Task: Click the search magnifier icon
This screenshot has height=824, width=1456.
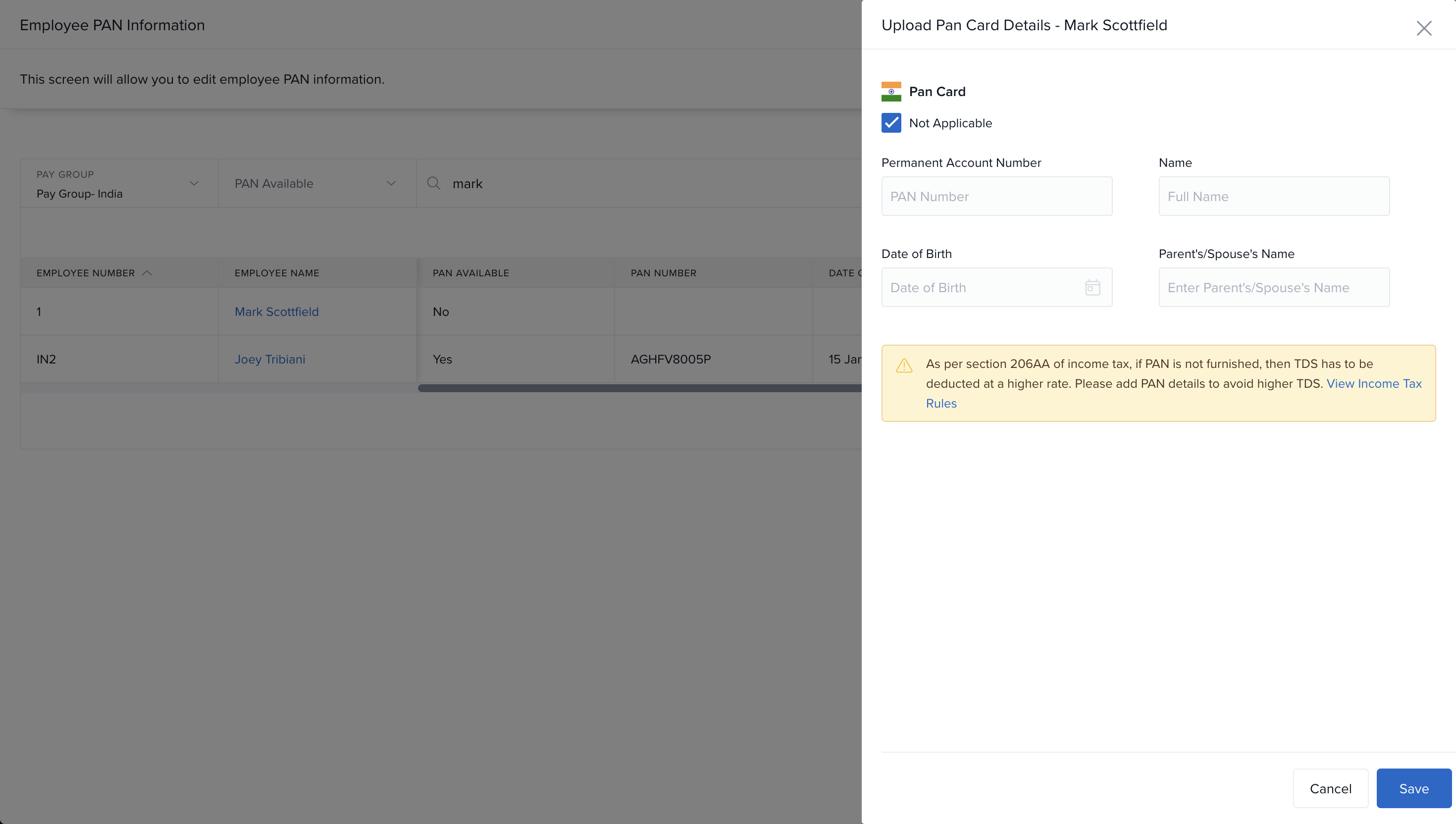Action: pos(433,183)
